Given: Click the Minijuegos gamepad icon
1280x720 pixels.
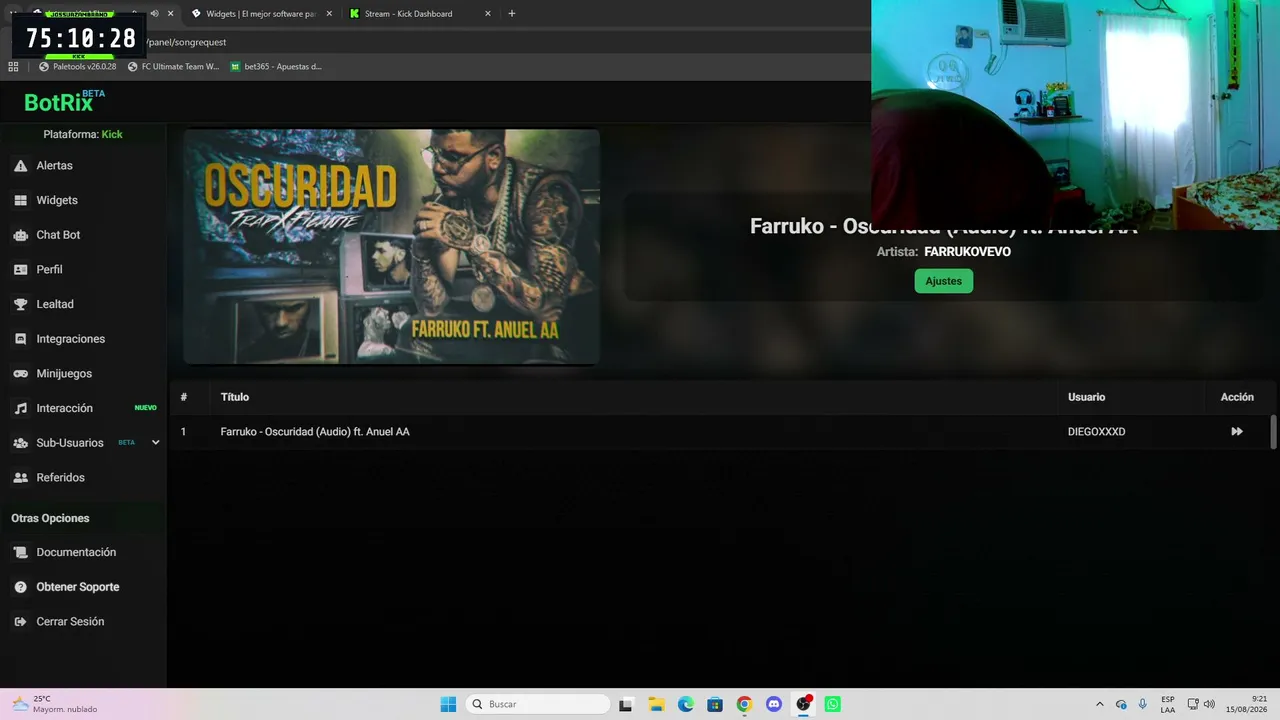Looking at the screenshot, I should [20, 374].
